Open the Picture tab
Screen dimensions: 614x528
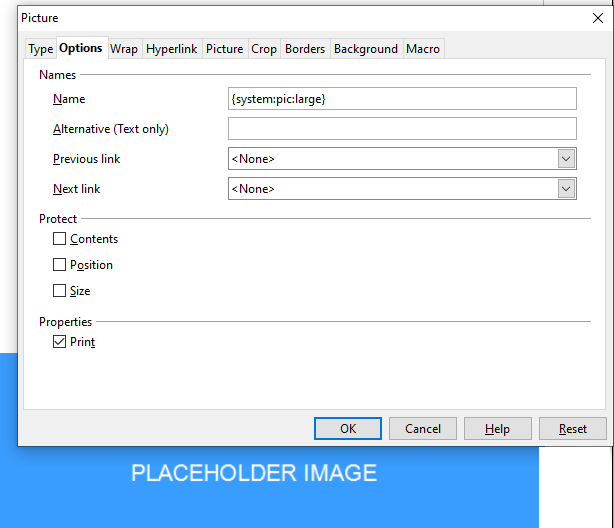click(225, 49)
